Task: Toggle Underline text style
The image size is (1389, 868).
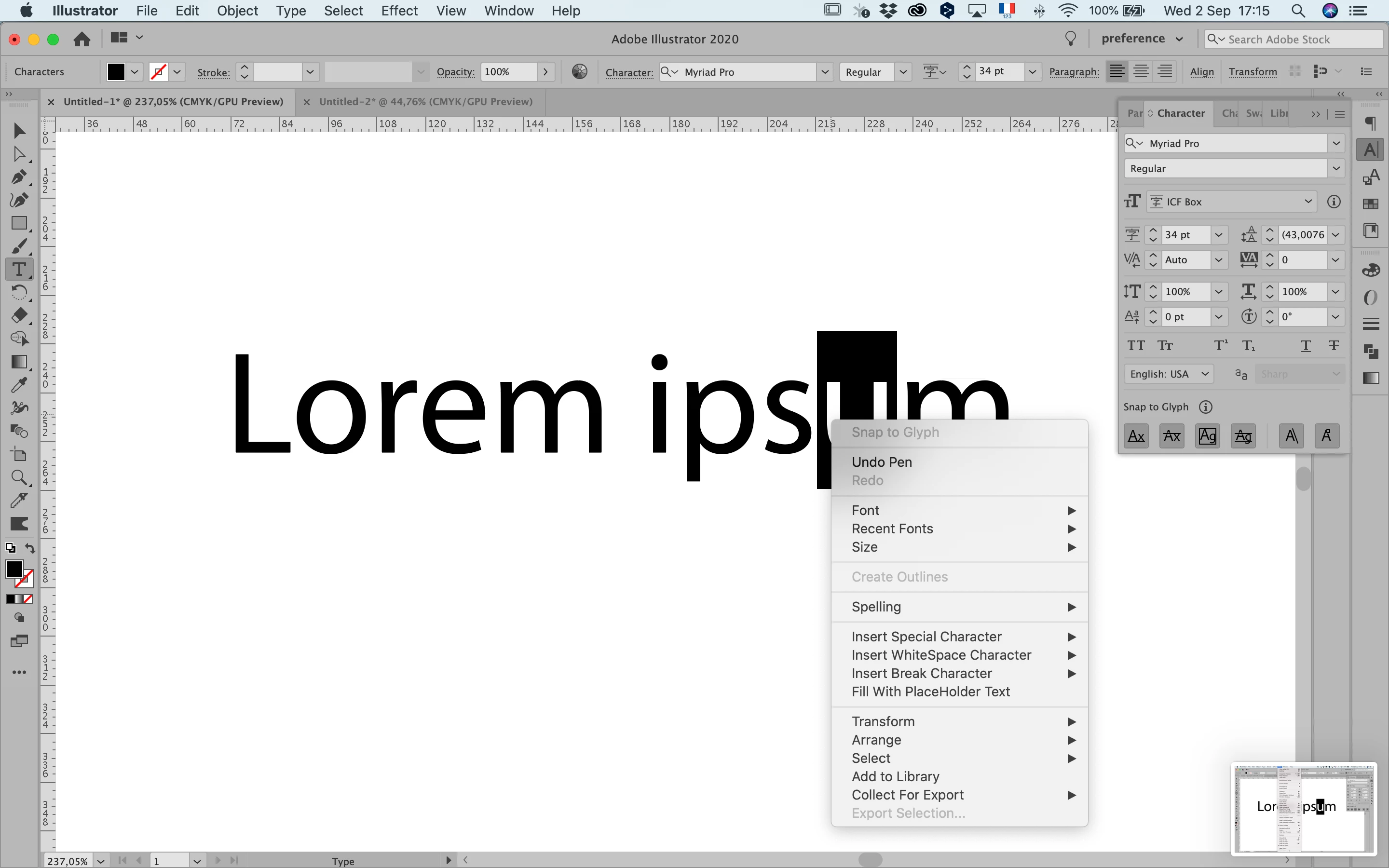Action: coord(1305,346)
